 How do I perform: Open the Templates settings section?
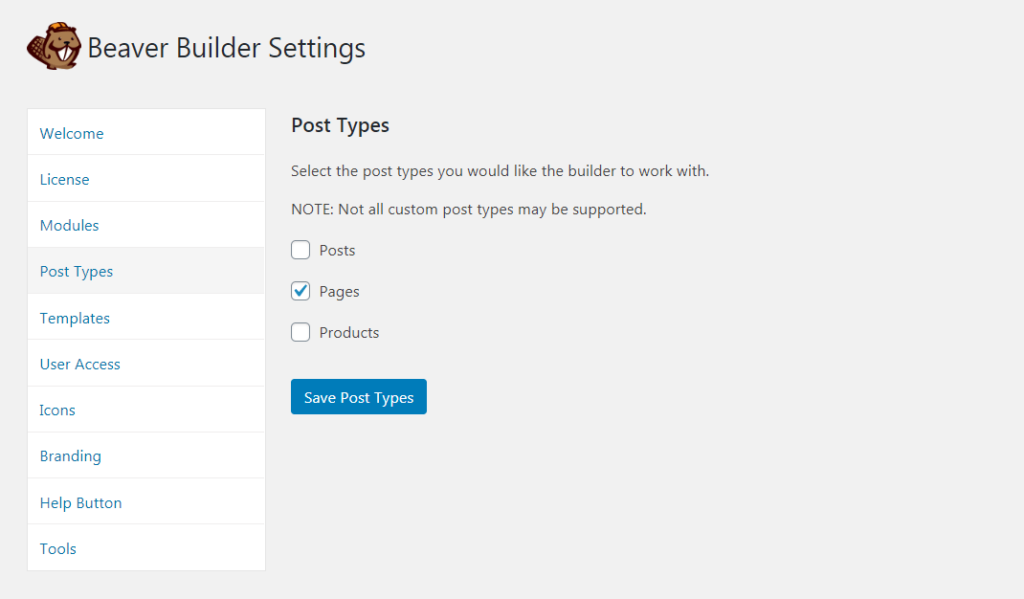coord(74,318)
